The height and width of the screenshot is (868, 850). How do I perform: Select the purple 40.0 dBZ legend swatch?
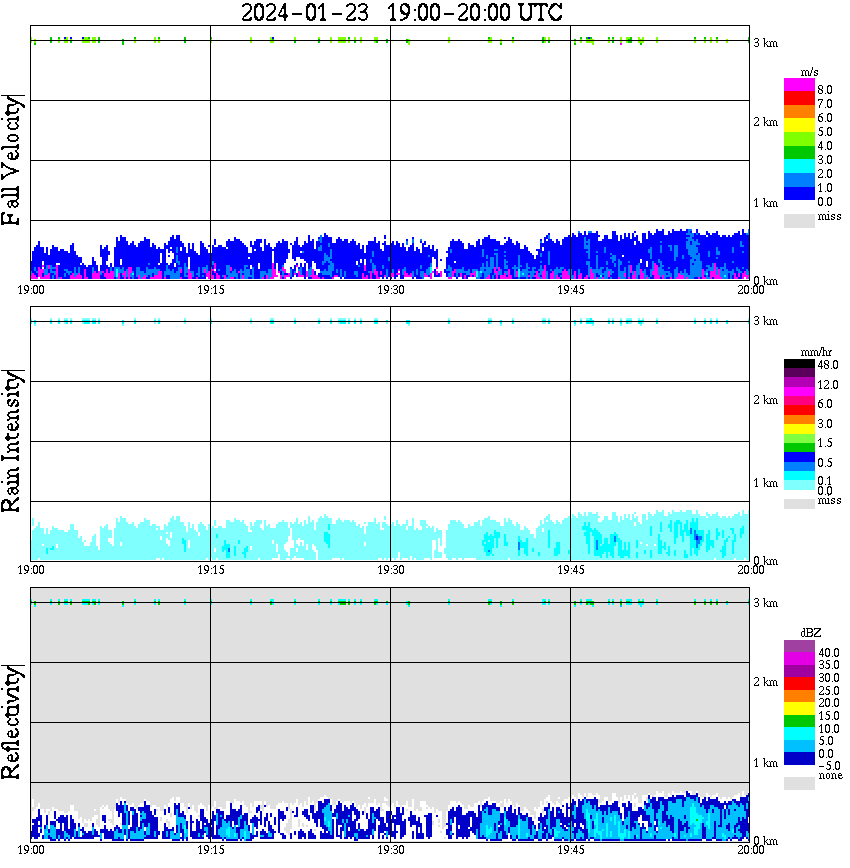[799, 647]
